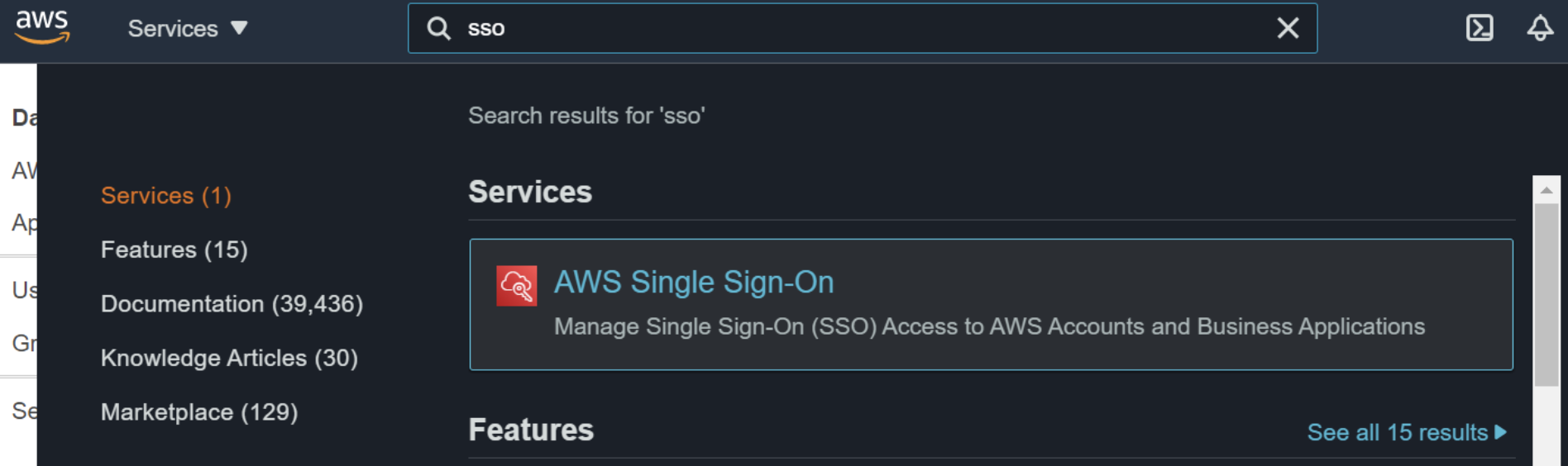Filter results by Features (15)
Viewport: 1568px width, 466px height.
[174, 250]
